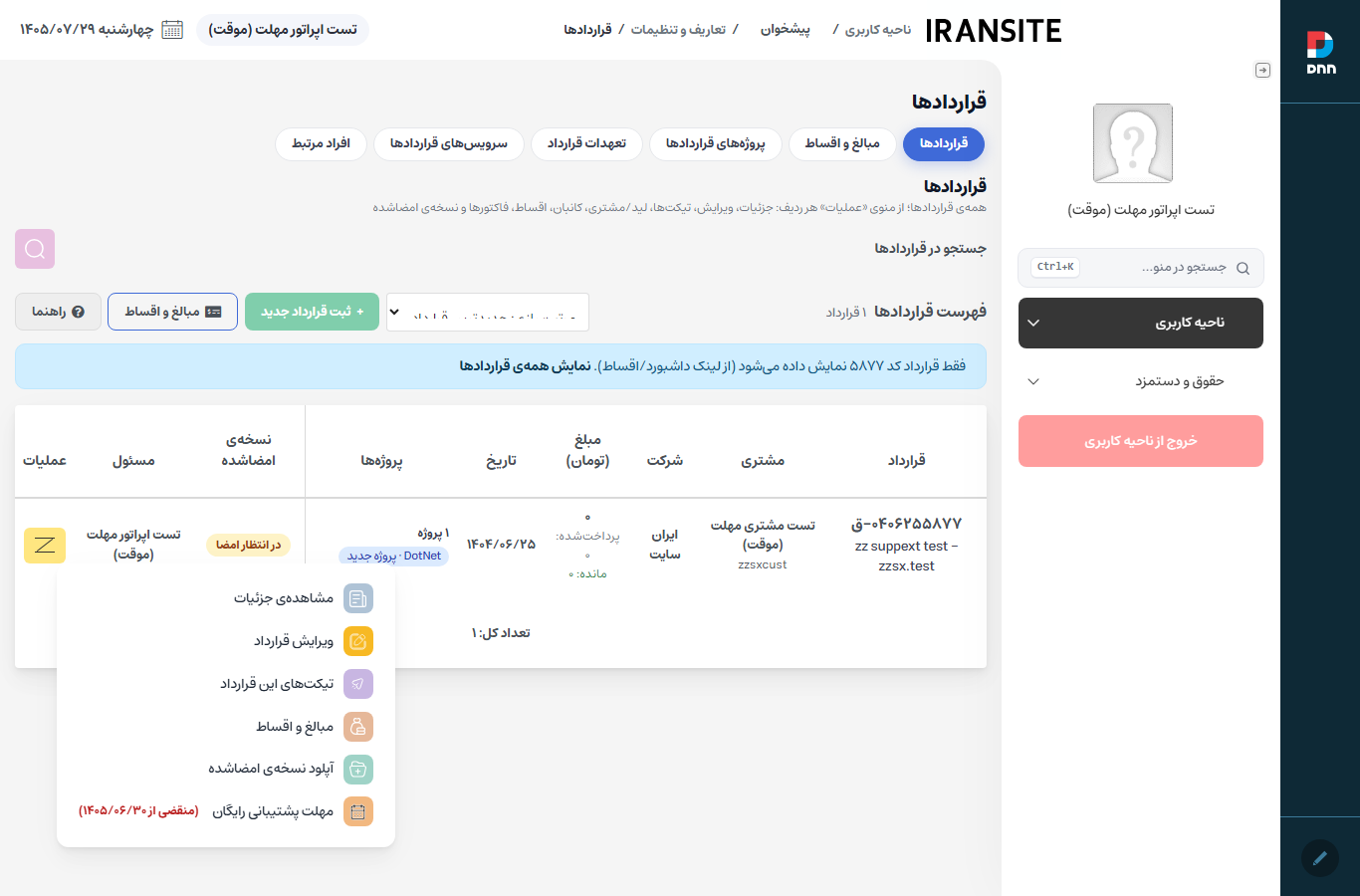The width and height of the screenshot is (1360, 896).
Task: Click the calendar icon next to the date
Action: [x=172, y=29]
